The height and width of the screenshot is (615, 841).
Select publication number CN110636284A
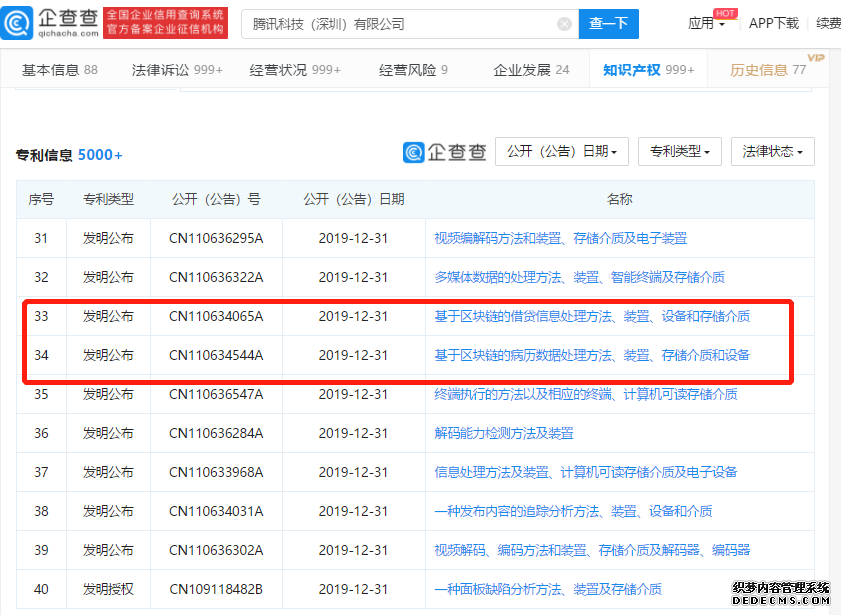[x=216, y=433]
